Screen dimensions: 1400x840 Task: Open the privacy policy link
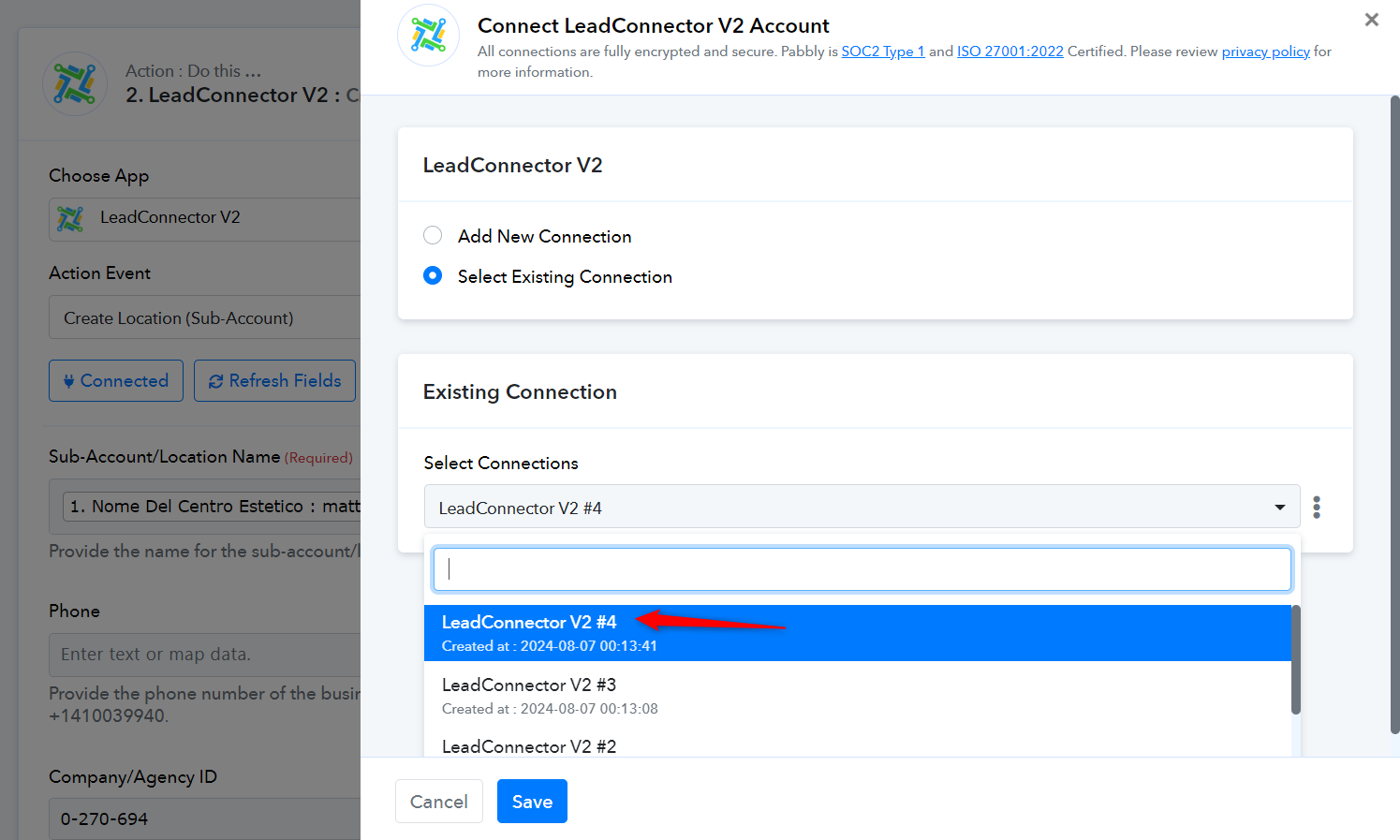(x=1266, y=52)
